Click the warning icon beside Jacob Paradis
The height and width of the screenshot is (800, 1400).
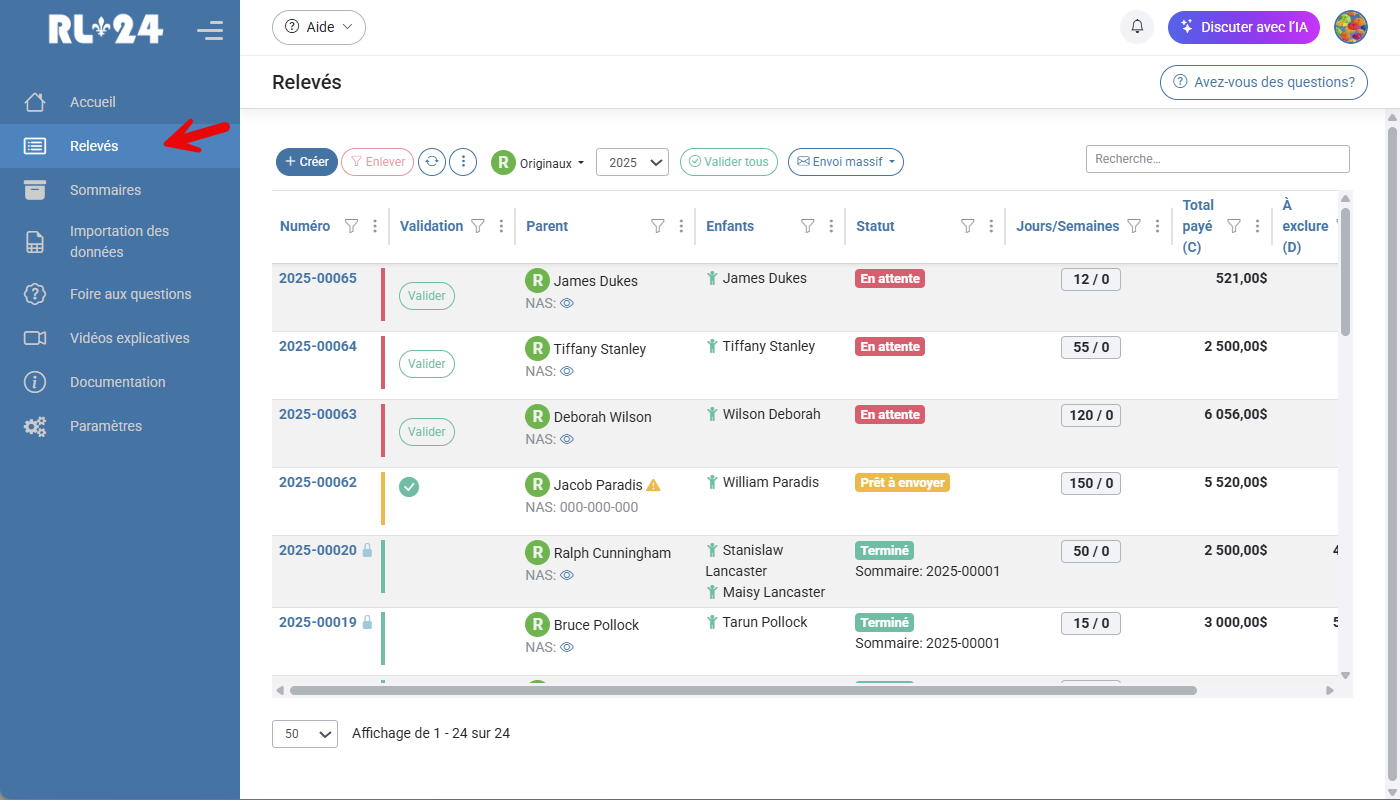tap(653, 485)
